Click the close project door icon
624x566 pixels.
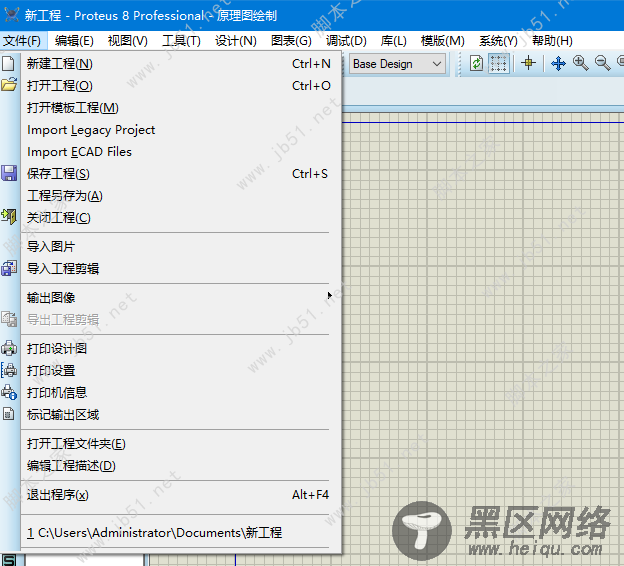coord(9,217)
